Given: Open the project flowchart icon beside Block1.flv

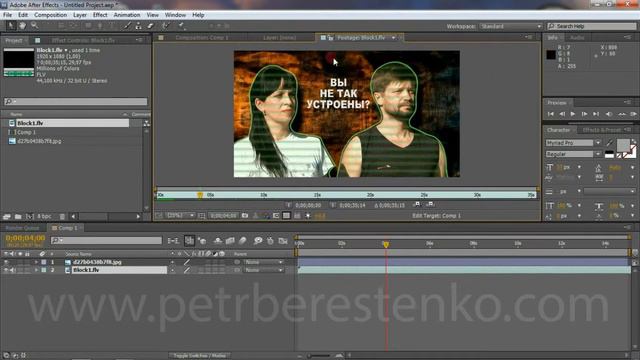Looking at the screenshot, I should [x=147, y=123].
